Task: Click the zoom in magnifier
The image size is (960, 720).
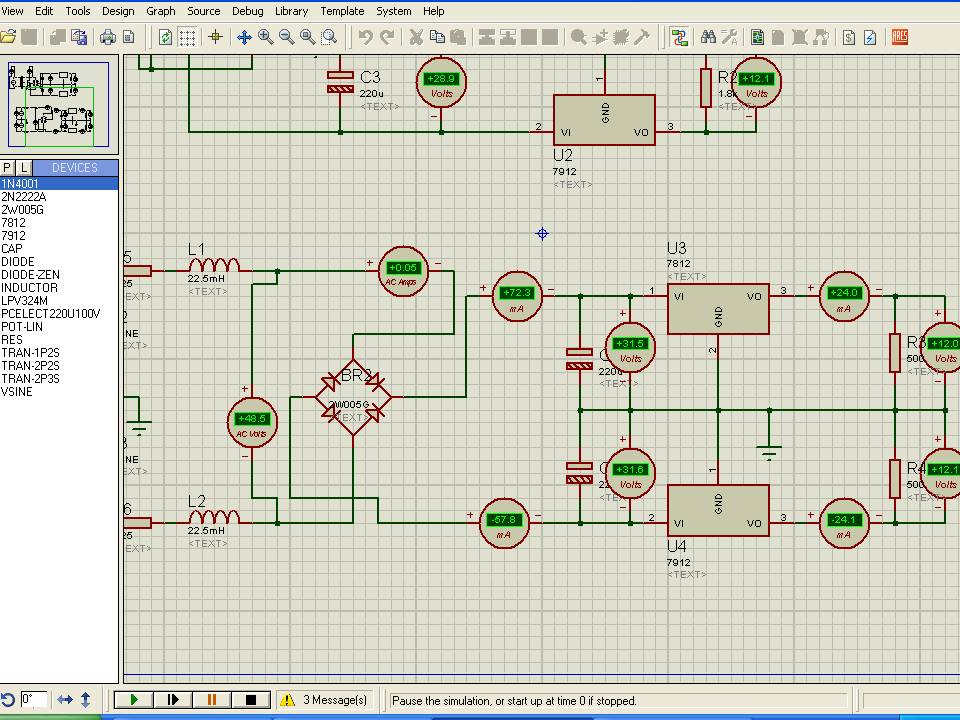Action: click(x=265, y=37)
